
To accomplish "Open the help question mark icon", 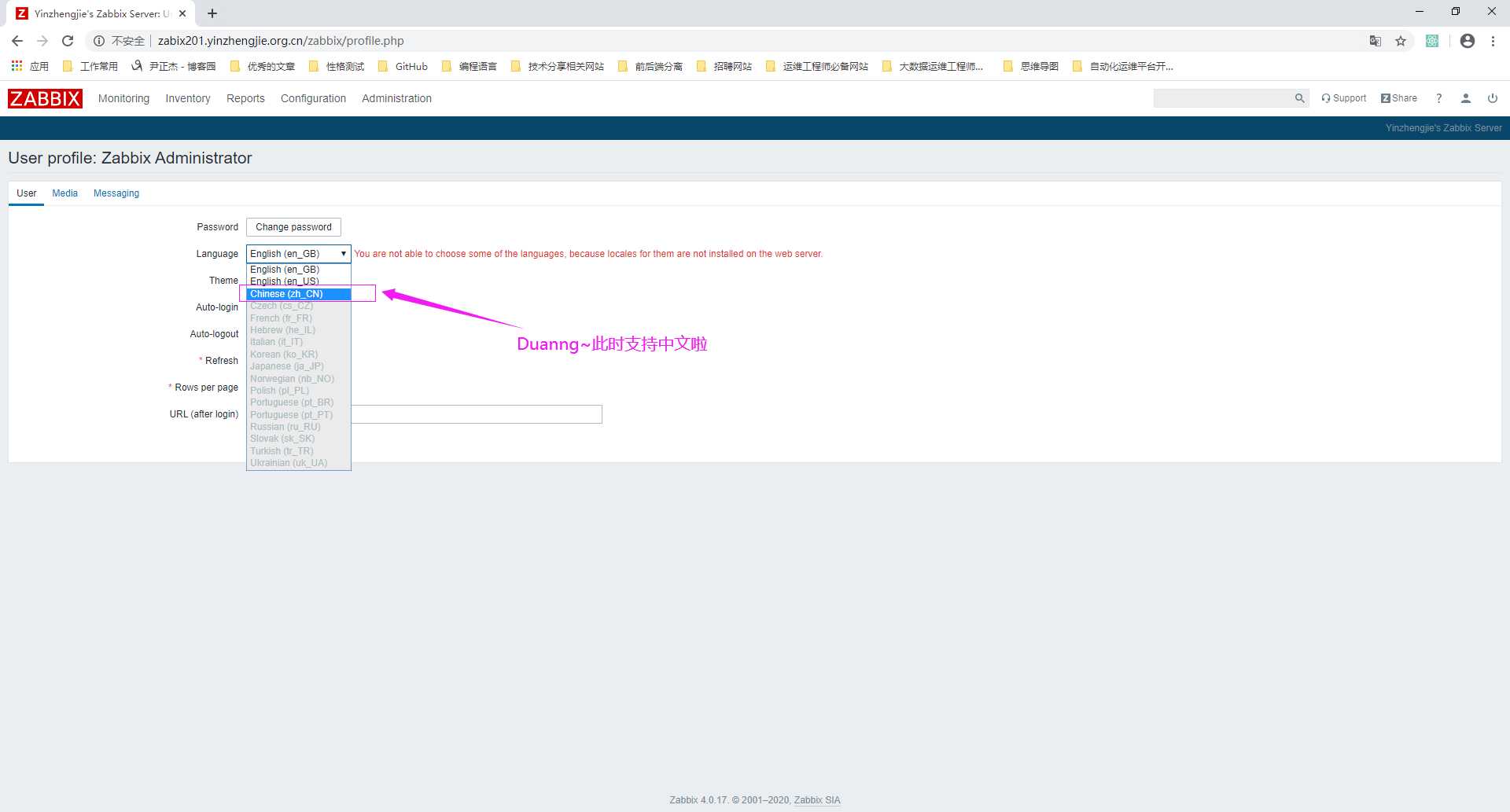I will tap(1438, 98).
